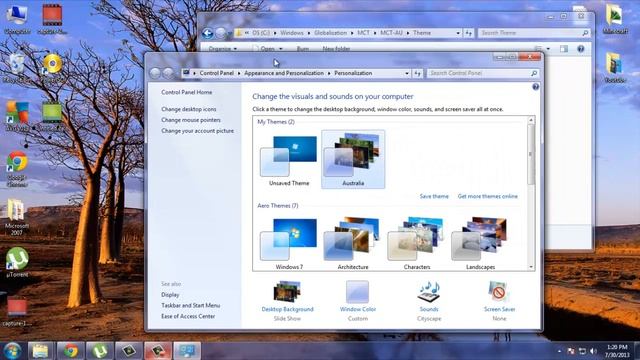Click the refresh button beside Control Panel address bar
This screenshot has width=640, height=360.
(417, 73)
